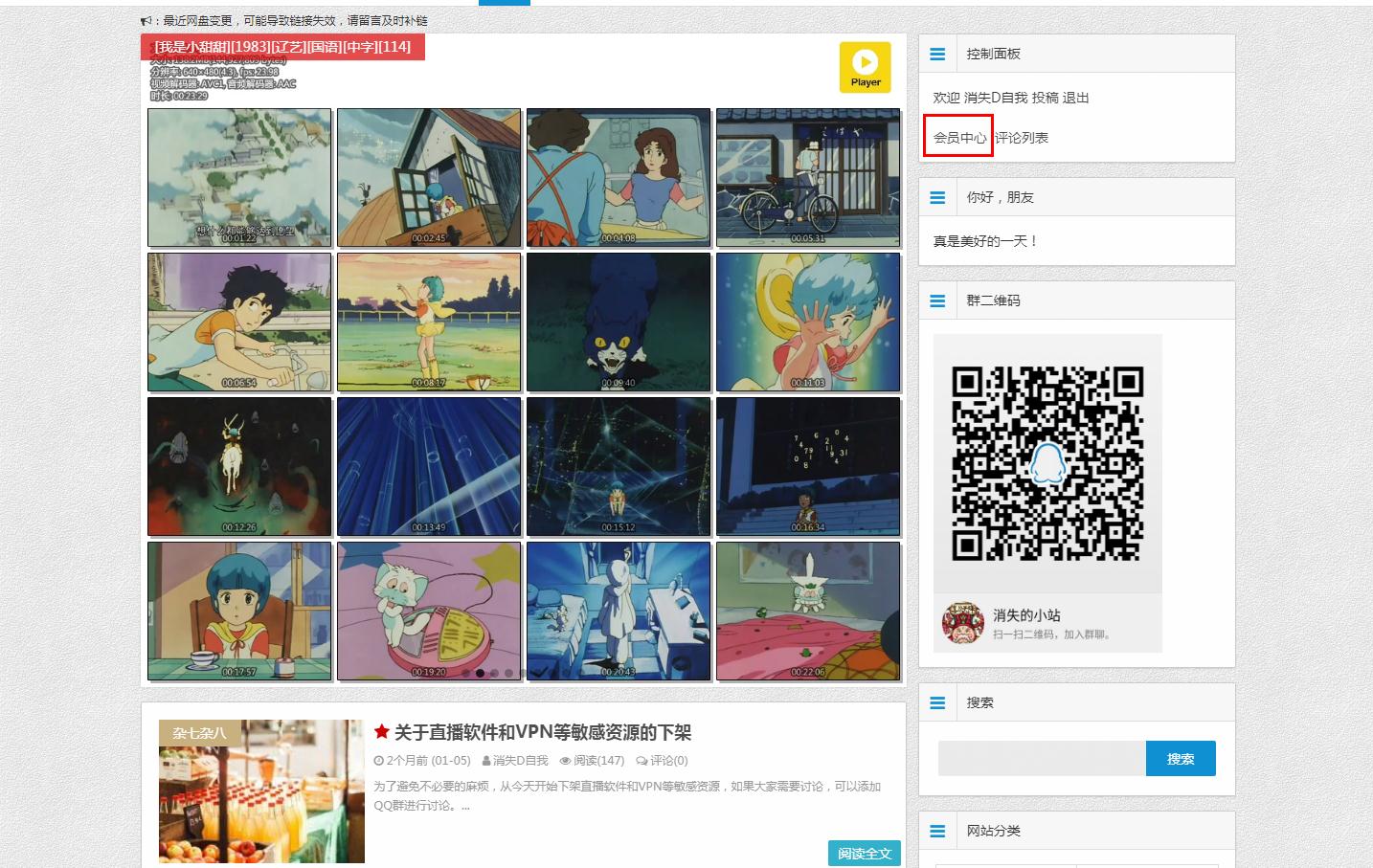Click 阅读(147) read count text
Screen dimensions: 1373x868
598,761
